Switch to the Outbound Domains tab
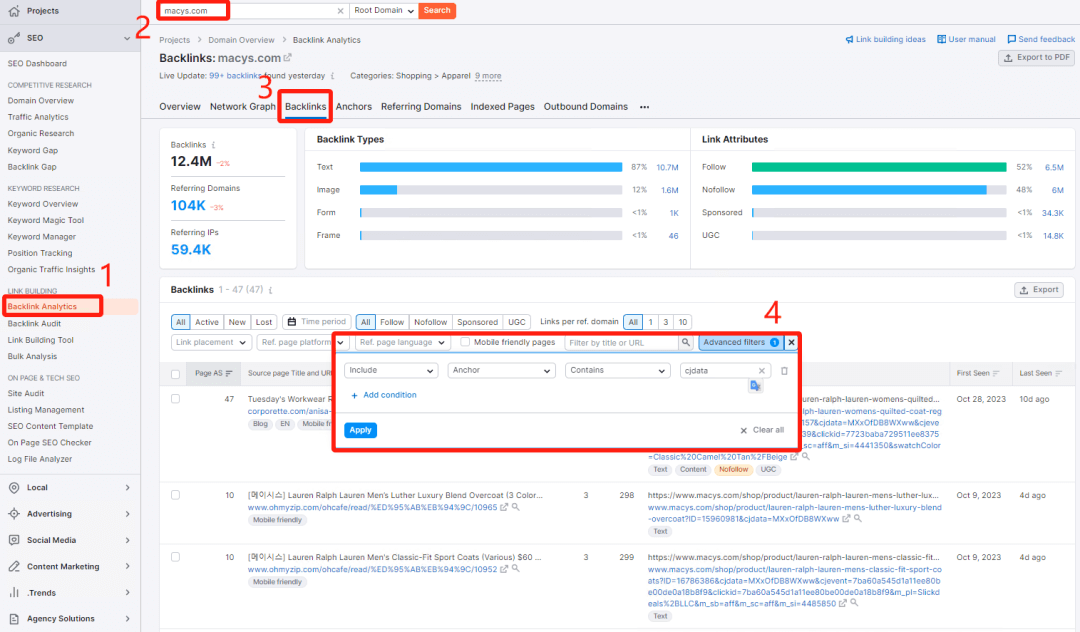 click(x=585, y=107)
